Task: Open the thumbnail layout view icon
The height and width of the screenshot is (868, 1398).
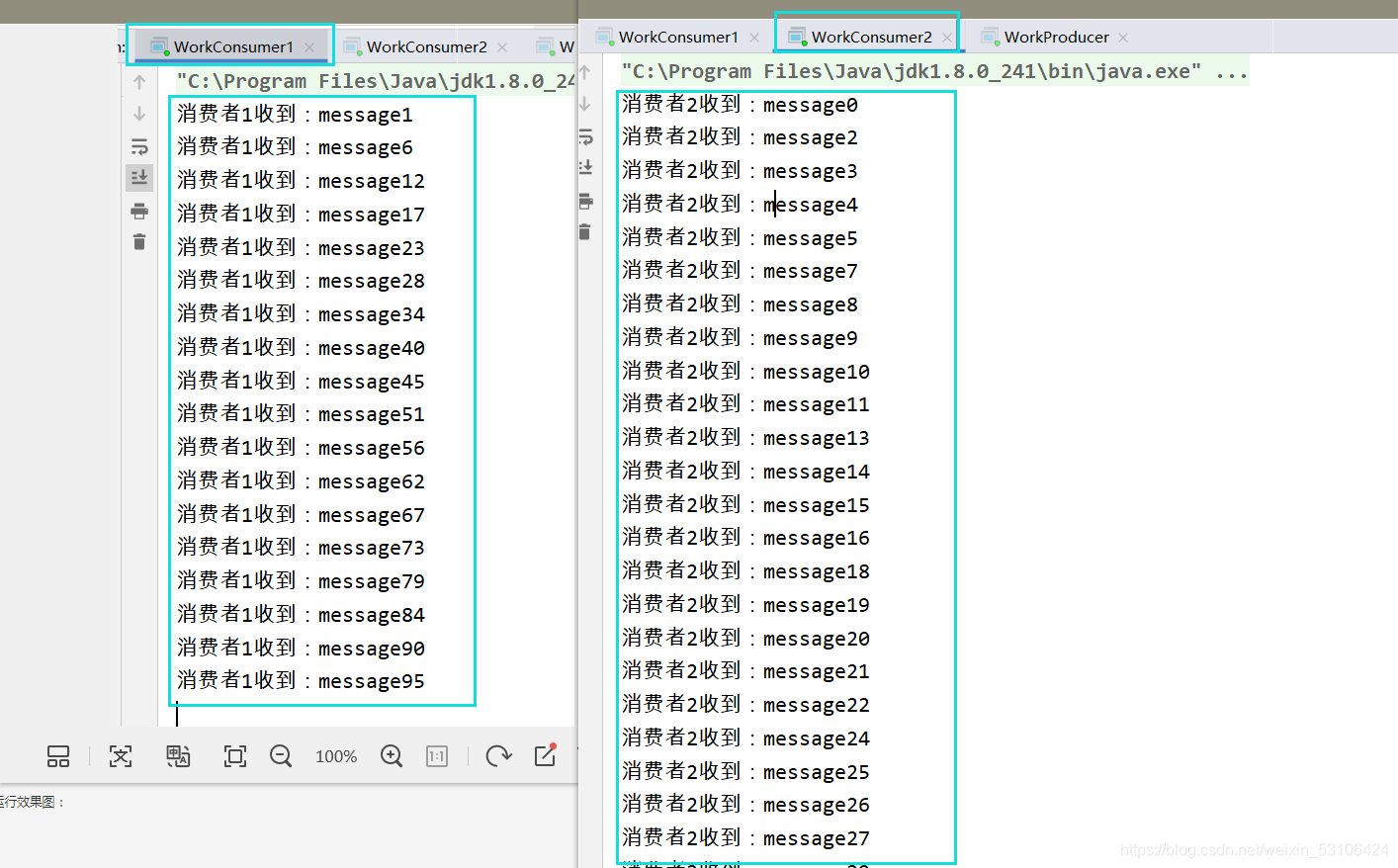Action: click(58, 756)
